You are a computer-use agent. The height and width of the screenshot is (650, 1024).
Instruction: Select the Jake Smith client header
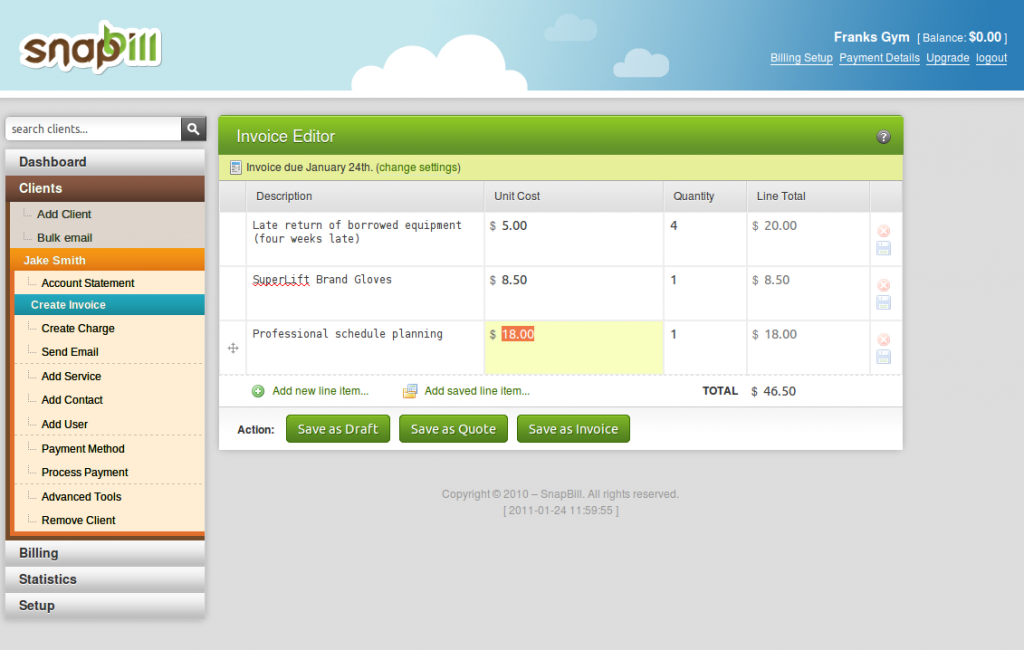click(108, 260)
